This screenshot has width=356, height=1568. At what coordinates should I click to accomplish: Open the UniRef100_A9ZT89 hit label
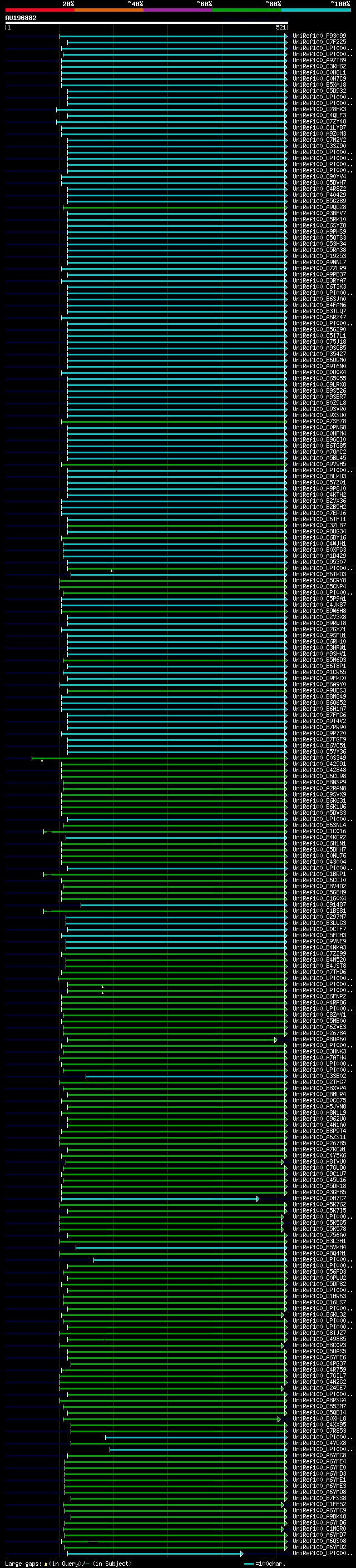[x=319, y=60]
